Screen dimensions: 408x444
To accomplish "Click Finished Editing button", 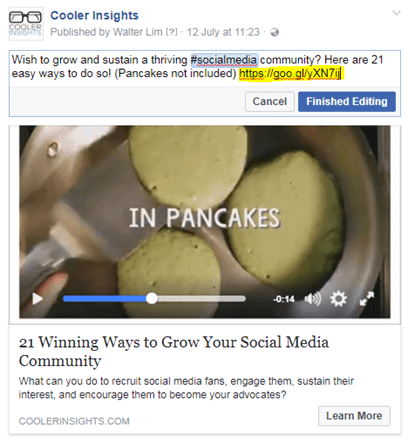I will pos(347,101).
